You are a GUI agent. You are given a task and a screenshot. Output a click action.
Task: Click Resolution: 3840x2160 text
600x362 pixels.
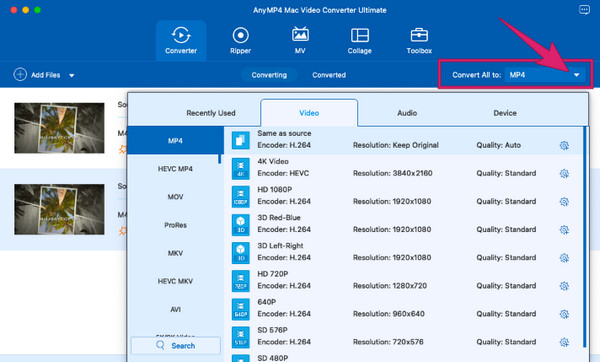coord(393,173)
